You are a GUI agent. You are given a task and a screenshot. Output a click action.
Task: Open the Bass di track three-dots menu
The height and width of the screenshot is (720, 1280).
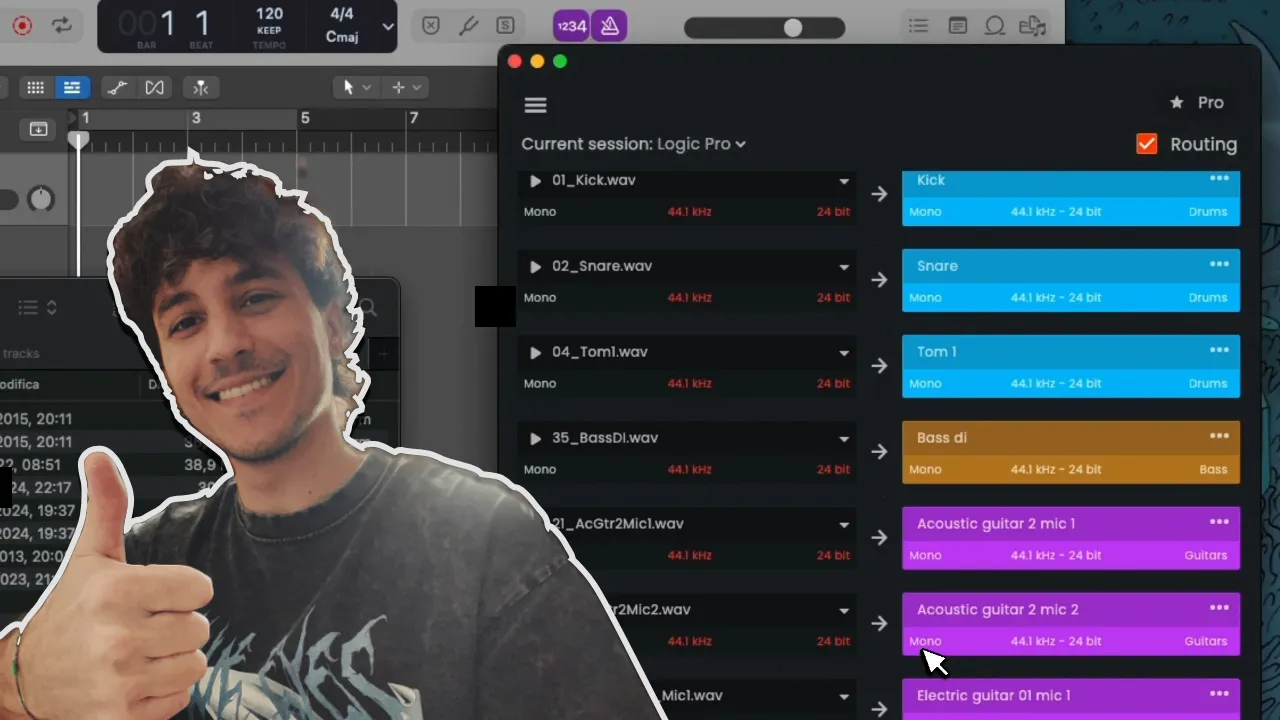[x=1219, y=436]
